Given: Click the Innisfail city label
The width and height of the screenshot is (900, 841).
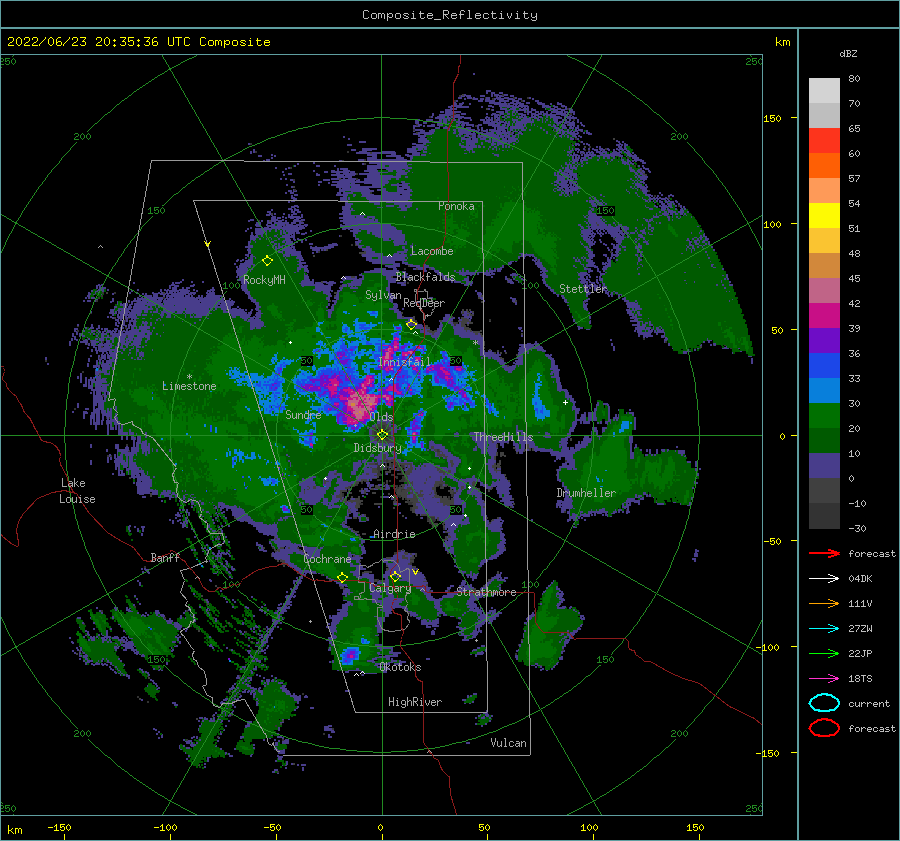Looking at the screenshot, I should (x=404, y=362).
